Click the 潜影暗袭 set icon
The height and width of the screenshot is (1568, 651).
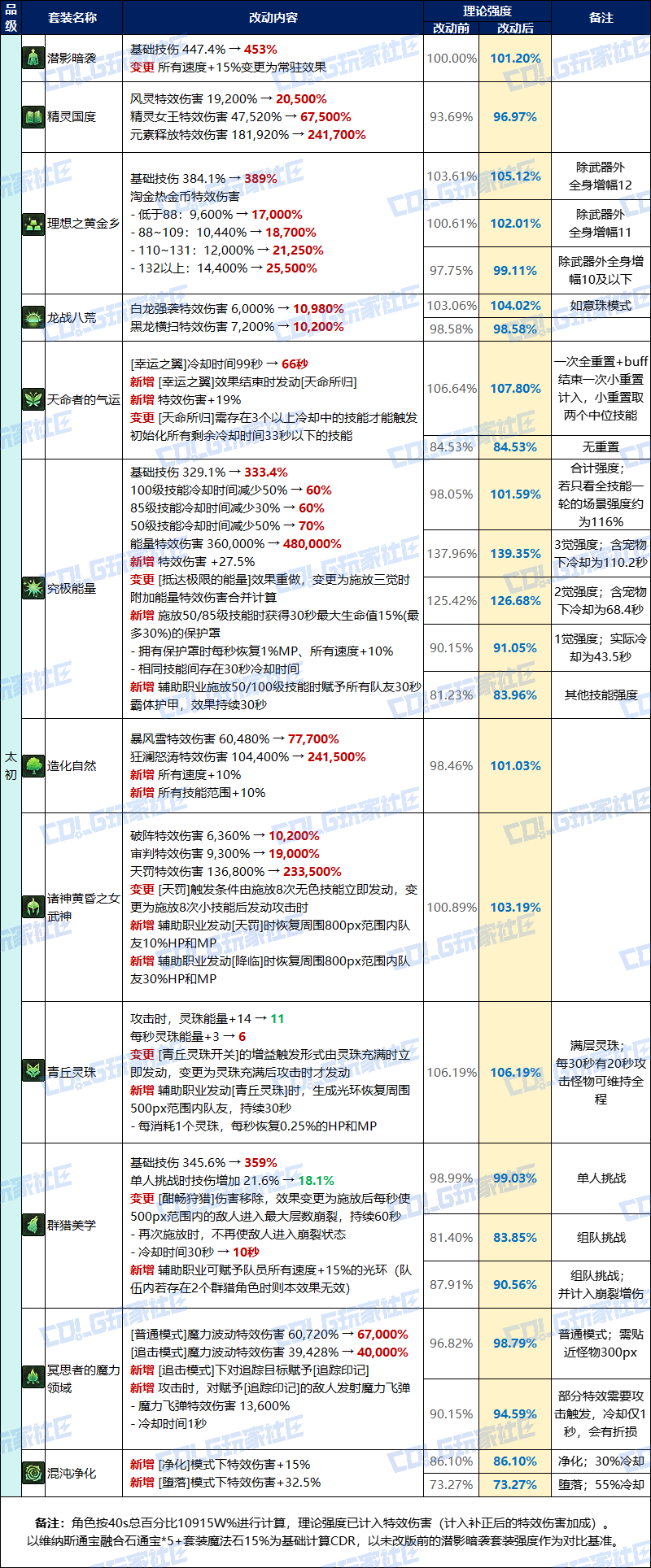pyautogui.click(x=33, y=58)
